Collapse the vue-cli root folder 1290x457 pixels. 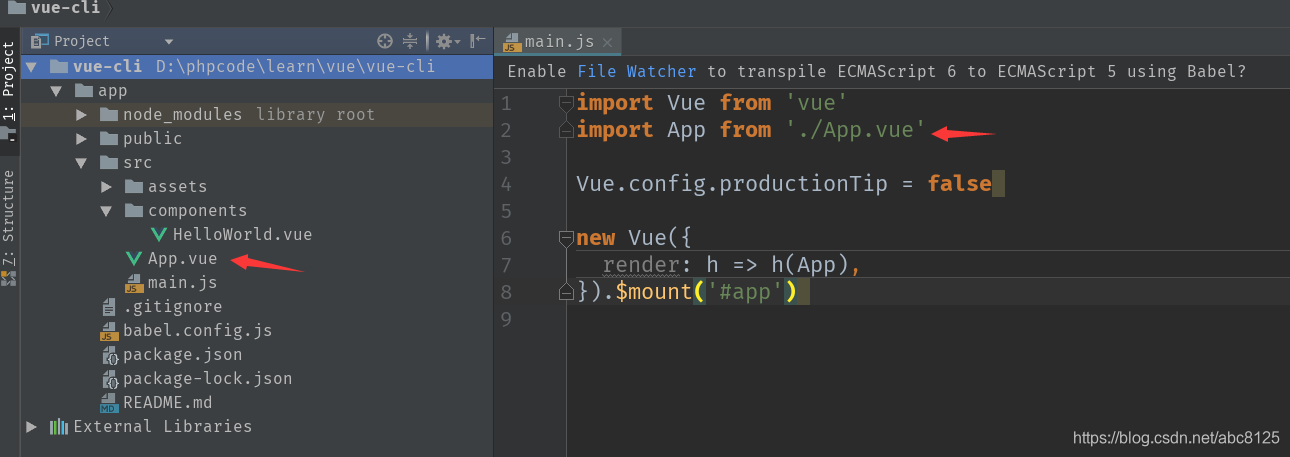[x=32, y=67]
